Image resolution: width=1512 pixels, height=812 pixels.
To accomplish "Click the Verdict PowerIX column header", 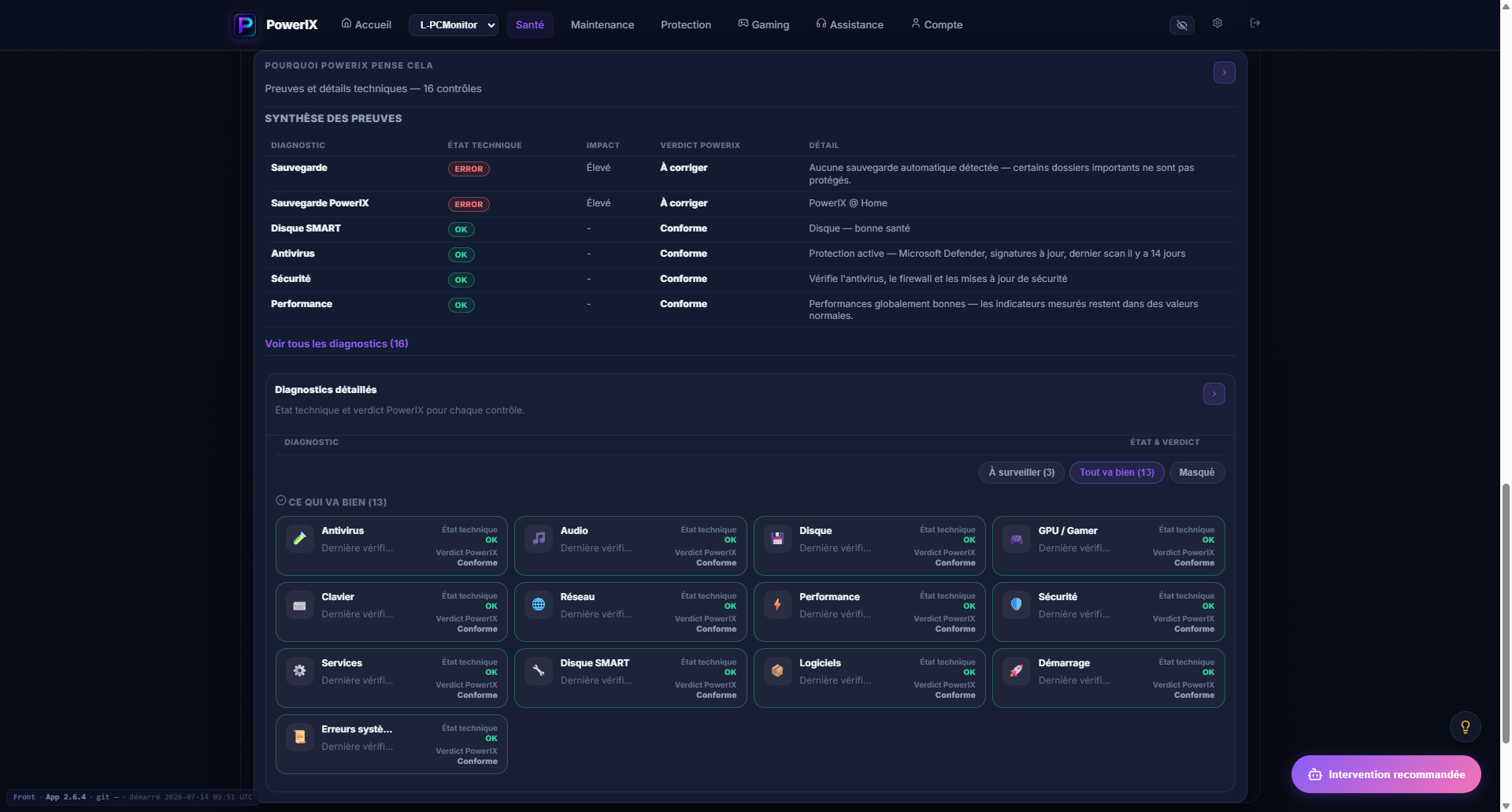I will click(x=700, y=146).
